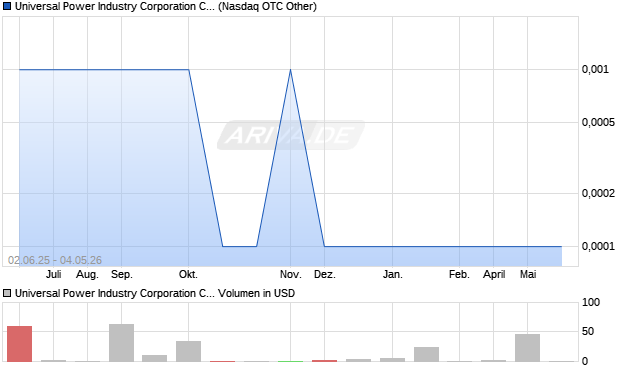Click the gray volume bar near Mai
Screen dimensions: 620x371
tap(527, 348)
